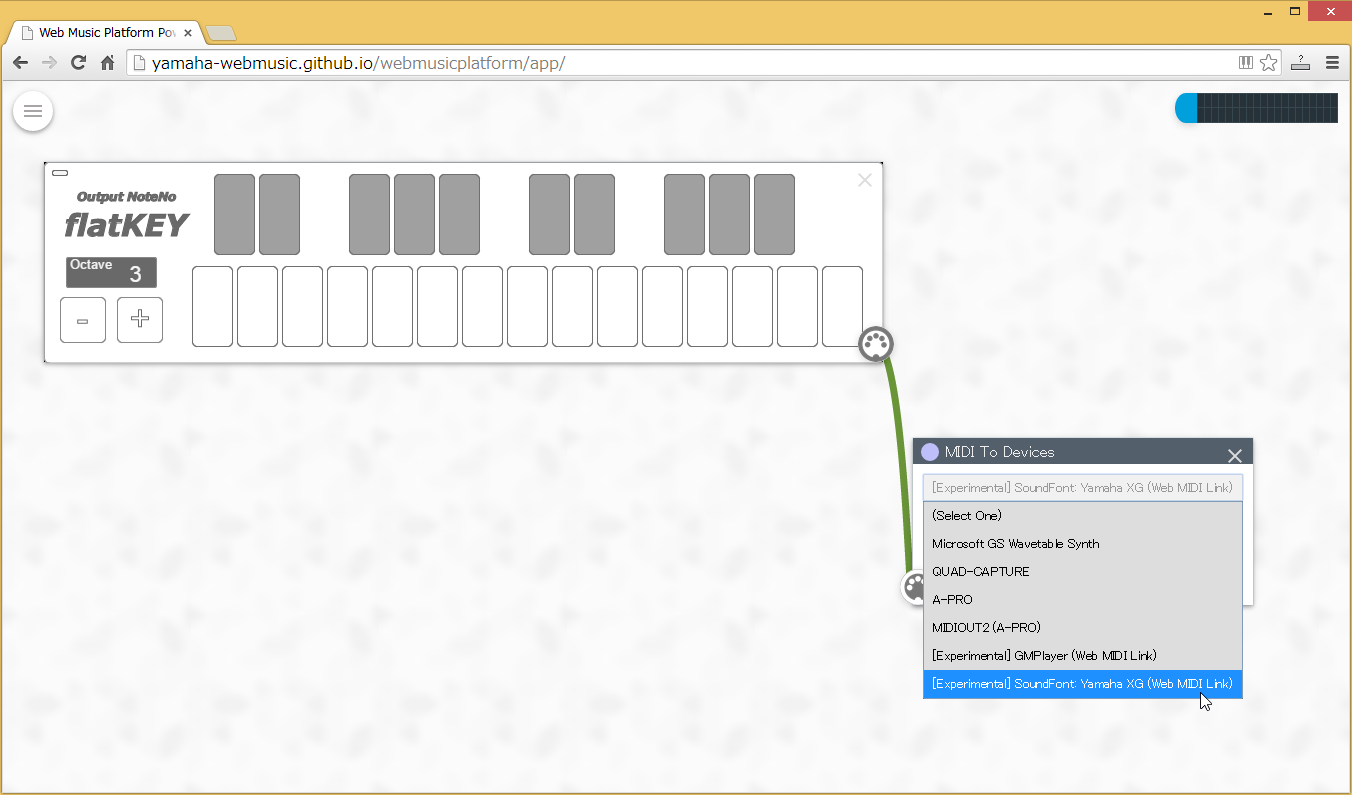
Task: Collapse the flatKEY module with minimize toggle
Action: (60, 173)
